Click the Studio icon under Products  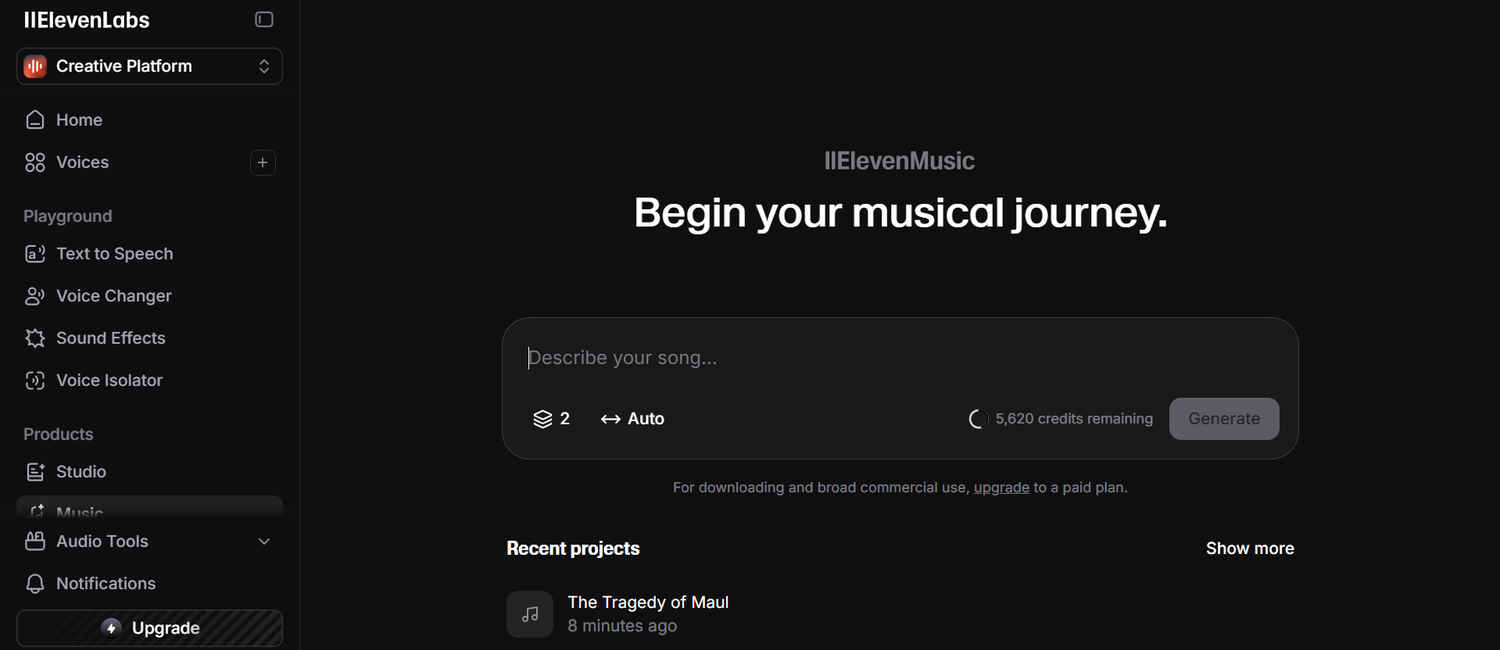point(35,472)
